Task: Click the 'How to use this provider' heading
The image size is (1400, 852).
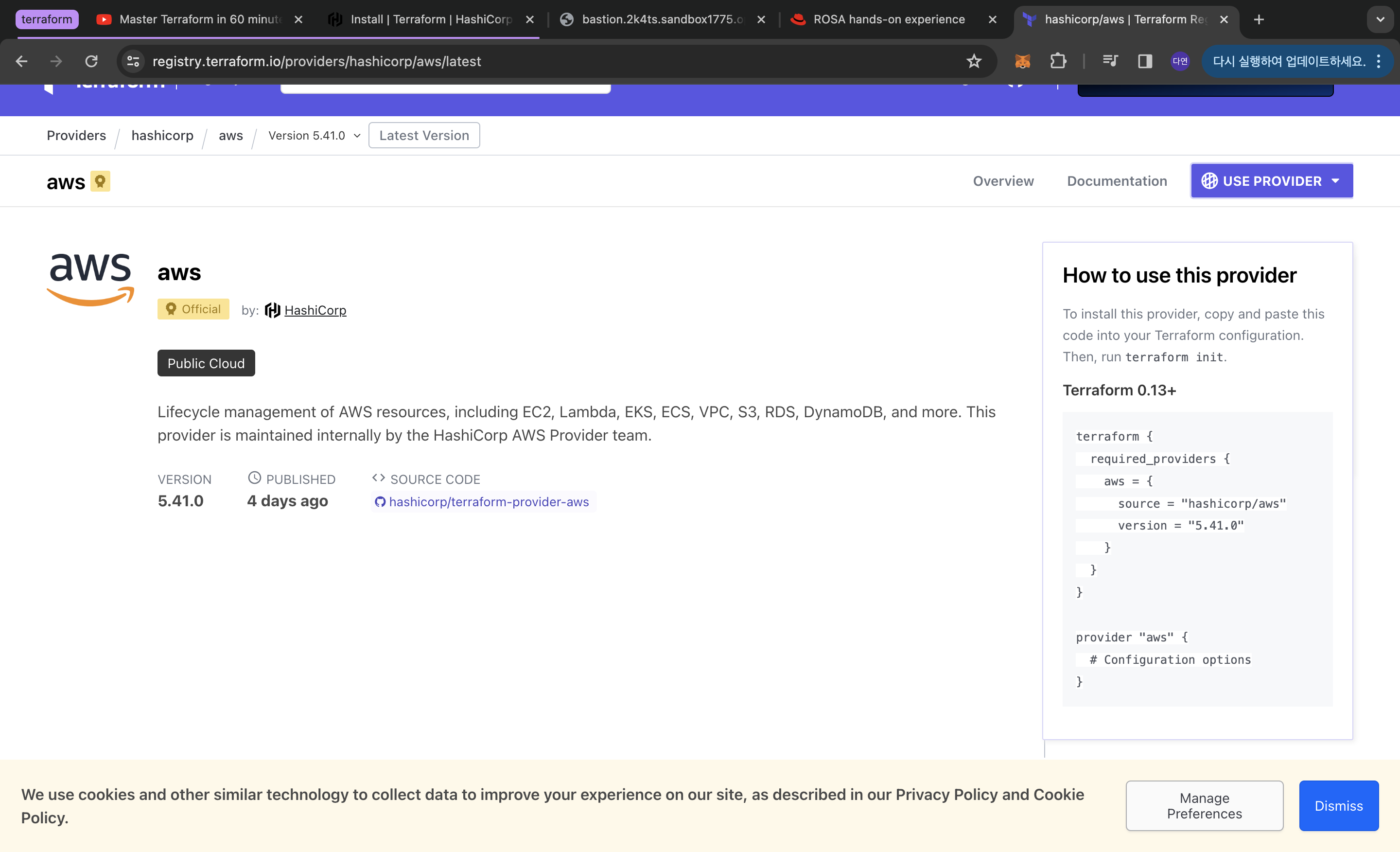Action: (x=1179, y=276)
